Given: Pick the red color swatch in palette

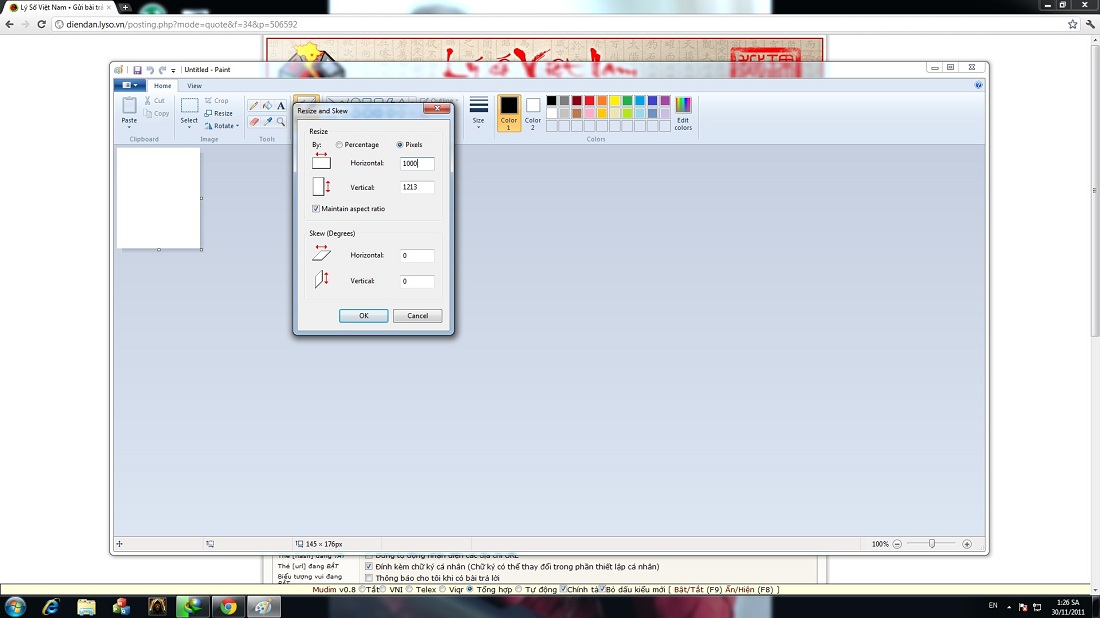Looking at the screenshot, I should pyautogui.click(x=590, y=101).
